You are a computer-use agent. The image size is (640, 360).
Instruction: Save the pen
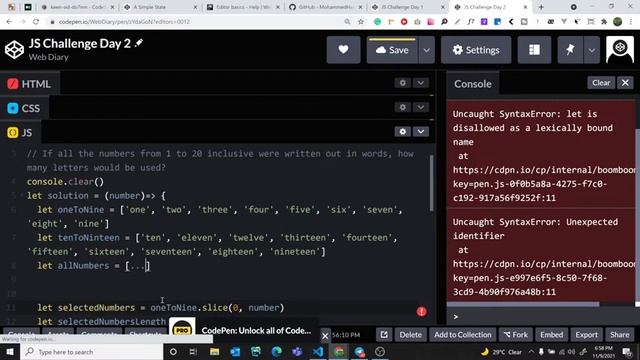[x=392, y=50]
